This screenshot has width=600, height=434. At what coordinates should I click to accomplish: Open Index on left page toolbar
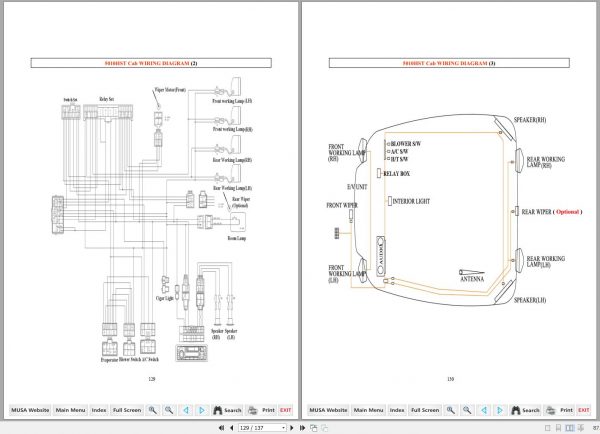99,410
